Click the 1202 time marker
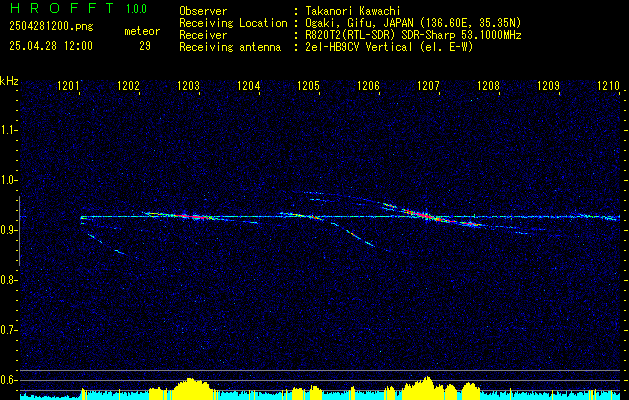Screen dimensions: 629x400 tap(128, 85)
